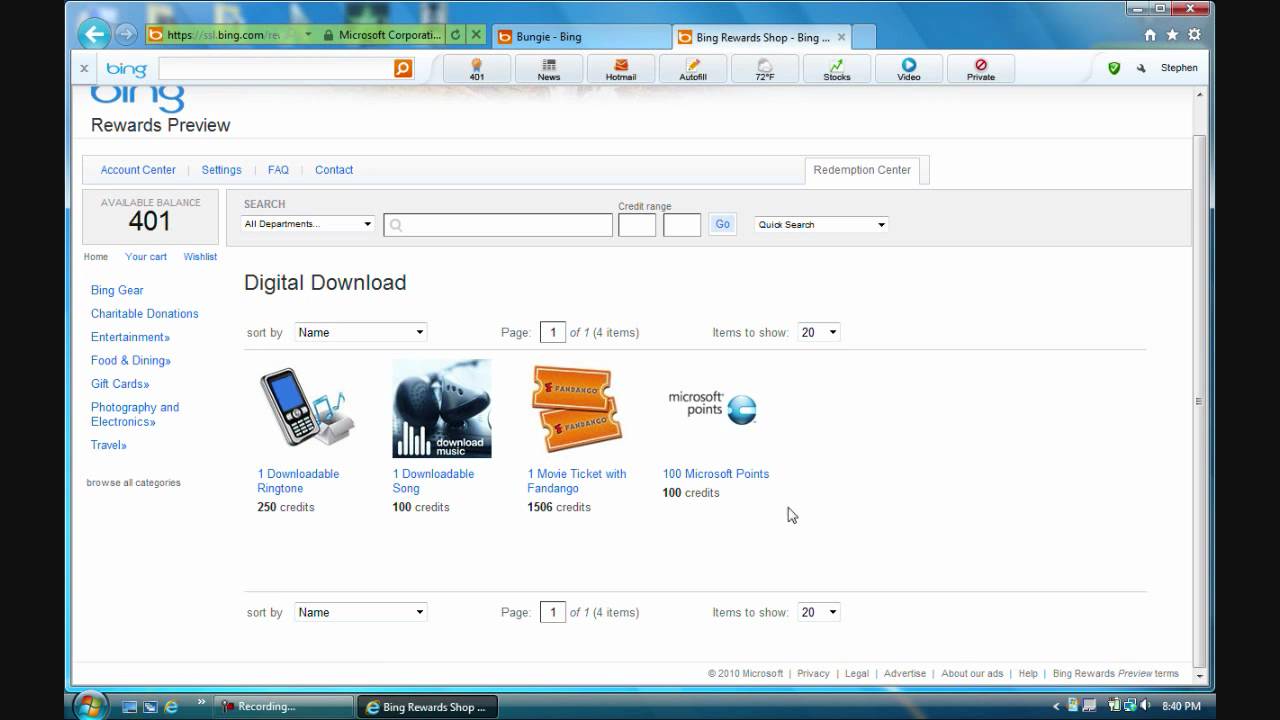
Task: Open the Video toolbar button
Action: click(909, 69)
